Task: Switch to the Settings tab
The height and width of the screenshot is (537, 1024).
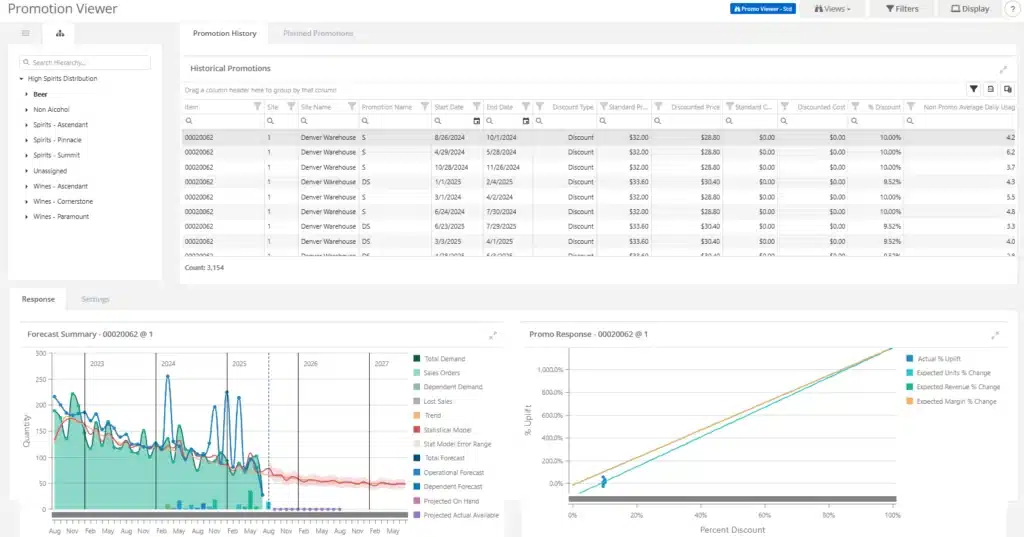Action: click(x=95, y=299)
